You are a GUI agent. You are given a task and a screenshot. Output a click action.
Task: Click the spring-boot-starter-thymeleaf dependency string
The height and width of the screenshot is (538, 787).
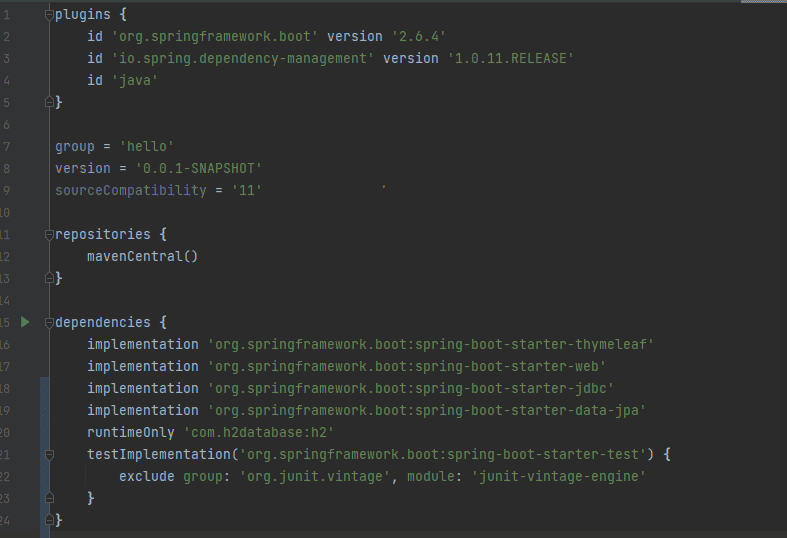[430, 344]
